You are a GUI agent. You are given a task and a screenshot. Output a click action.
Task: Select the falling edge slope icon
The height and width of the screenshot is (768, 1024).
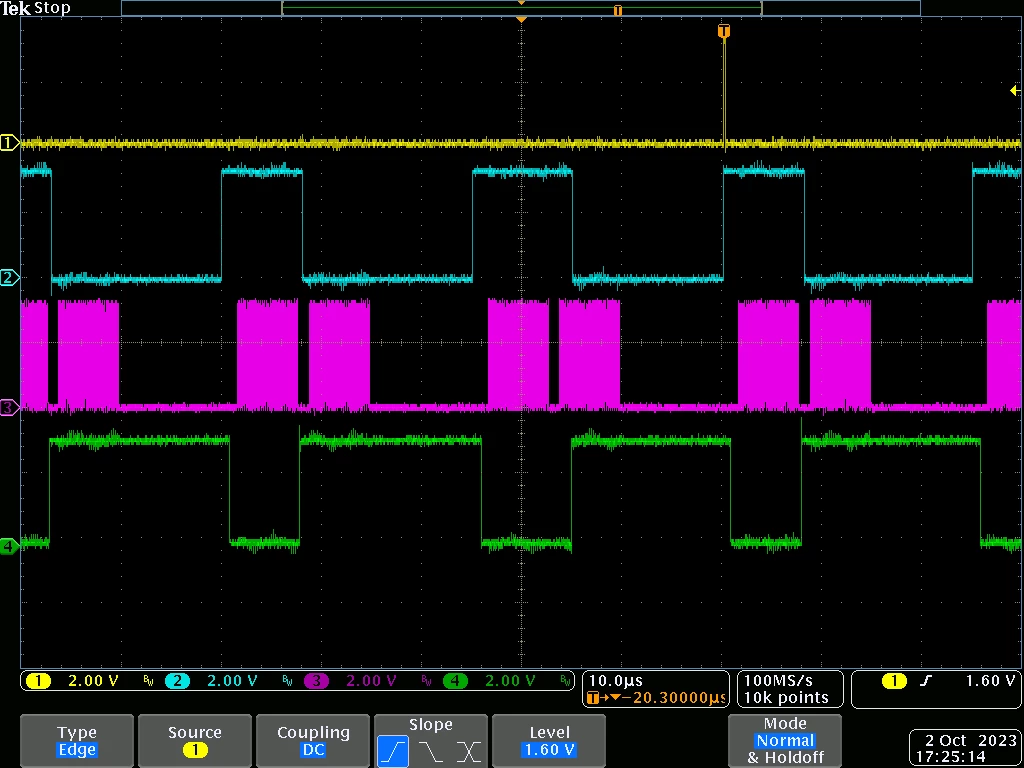click(431, 751)
